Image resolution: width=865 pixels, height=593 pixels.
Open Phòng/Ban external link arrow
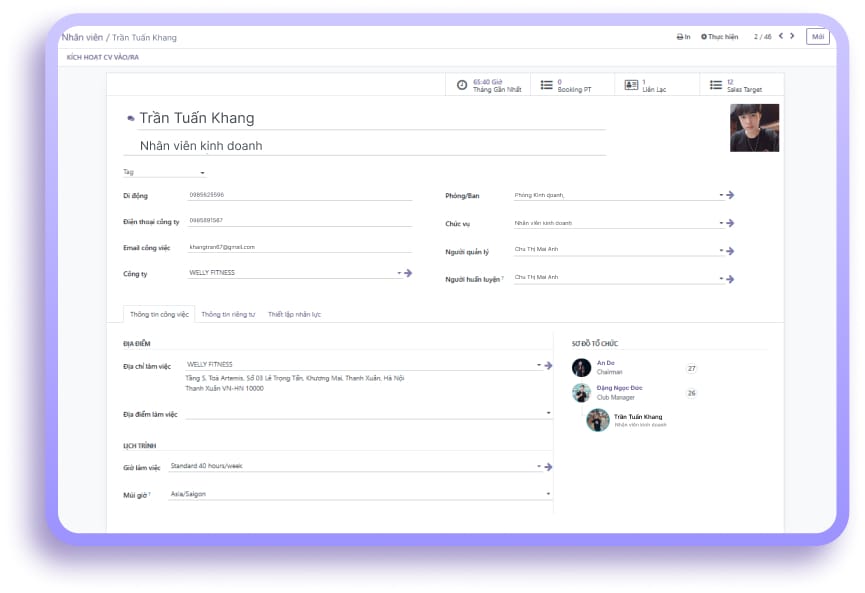point(730,195)
